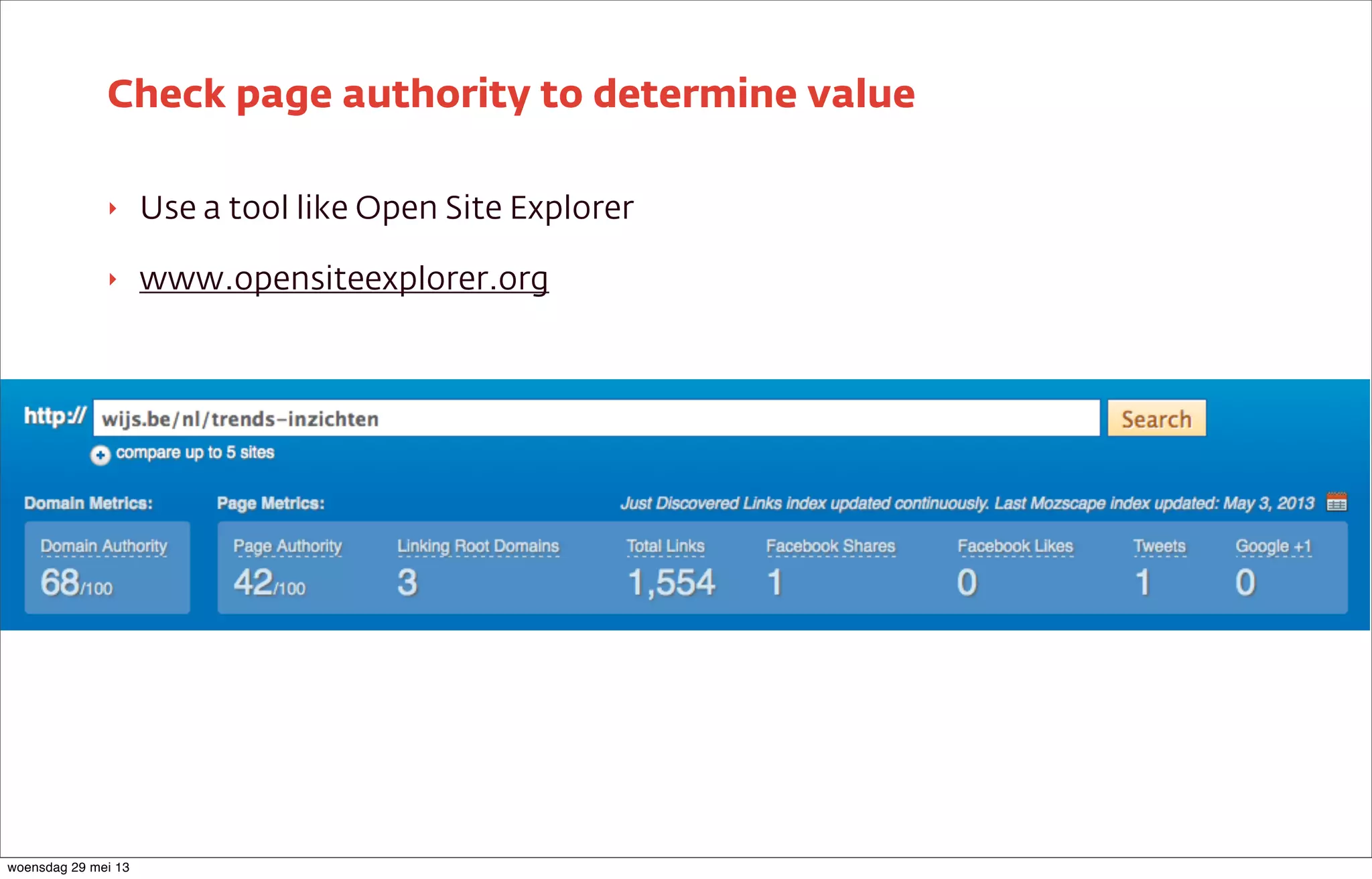Click the Linking Root Domains label
Screen dimensions: 1372x879
(x=478, y=546)
